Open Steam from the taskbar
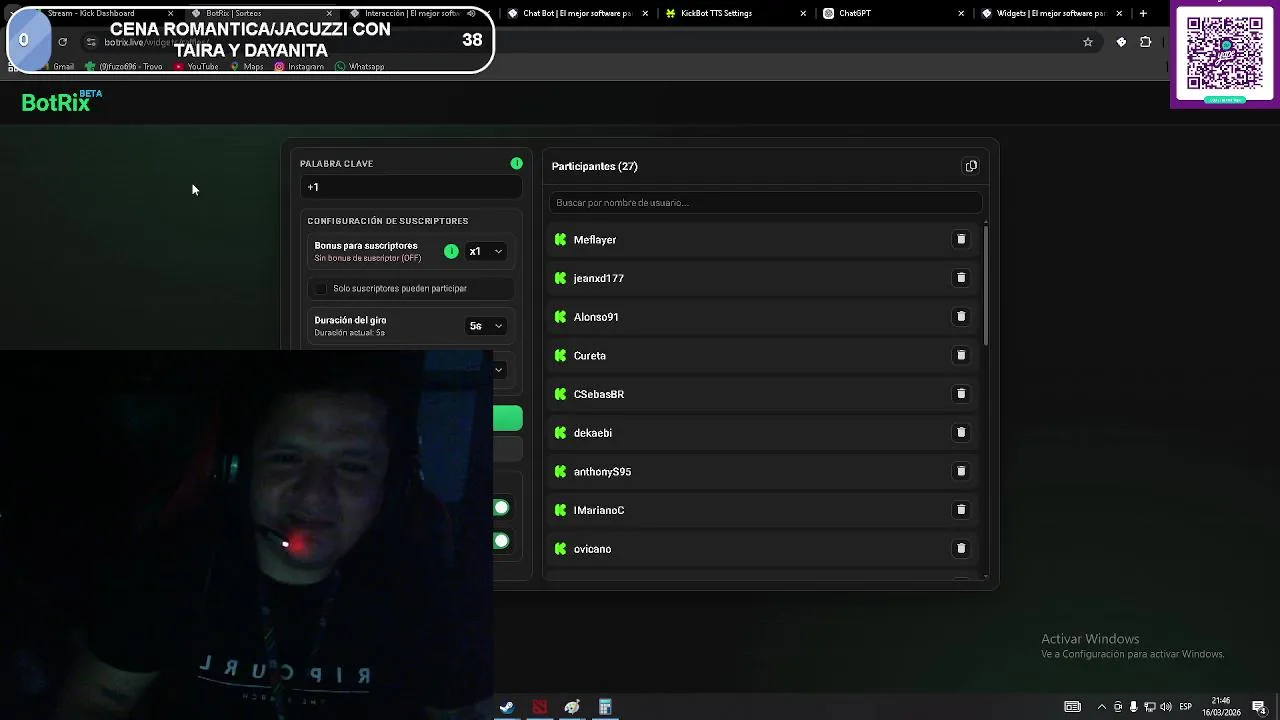Viewport: 1280px width, 720px height. [x=507, y=707]
